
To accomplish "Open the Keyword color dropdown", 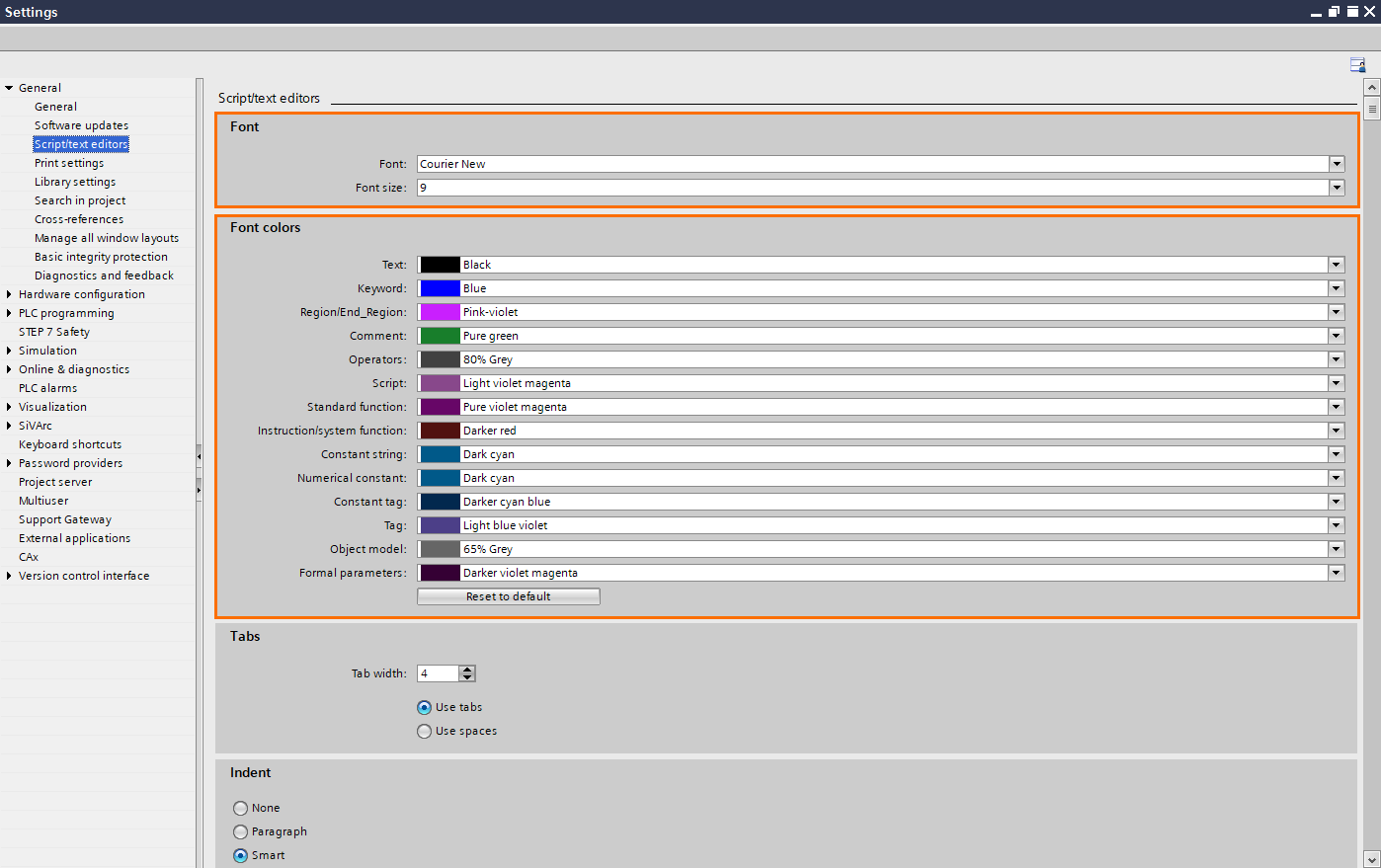I will pos(1337,287).
